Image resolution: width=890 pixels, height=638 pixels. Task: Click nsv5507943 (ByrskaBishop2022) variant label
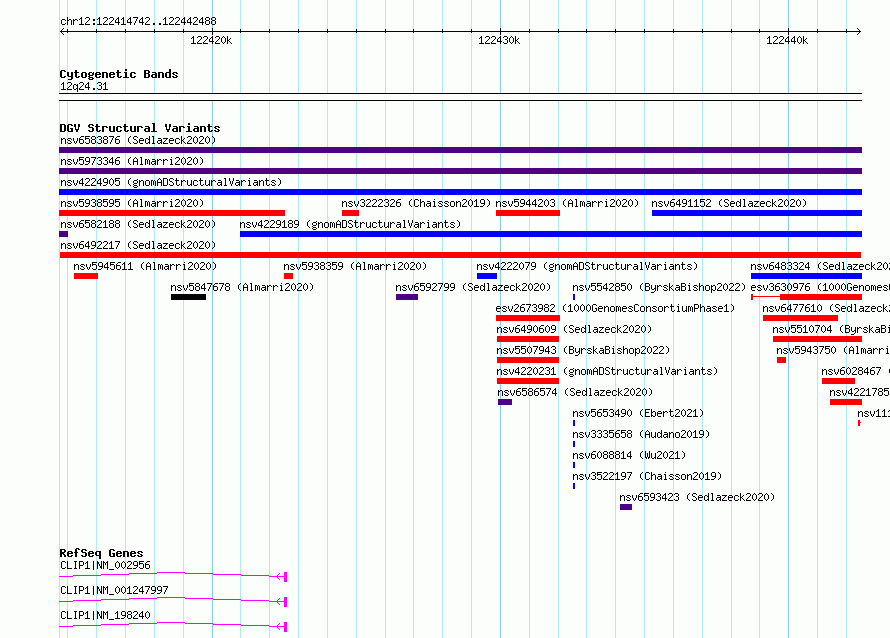pos(583,350)
